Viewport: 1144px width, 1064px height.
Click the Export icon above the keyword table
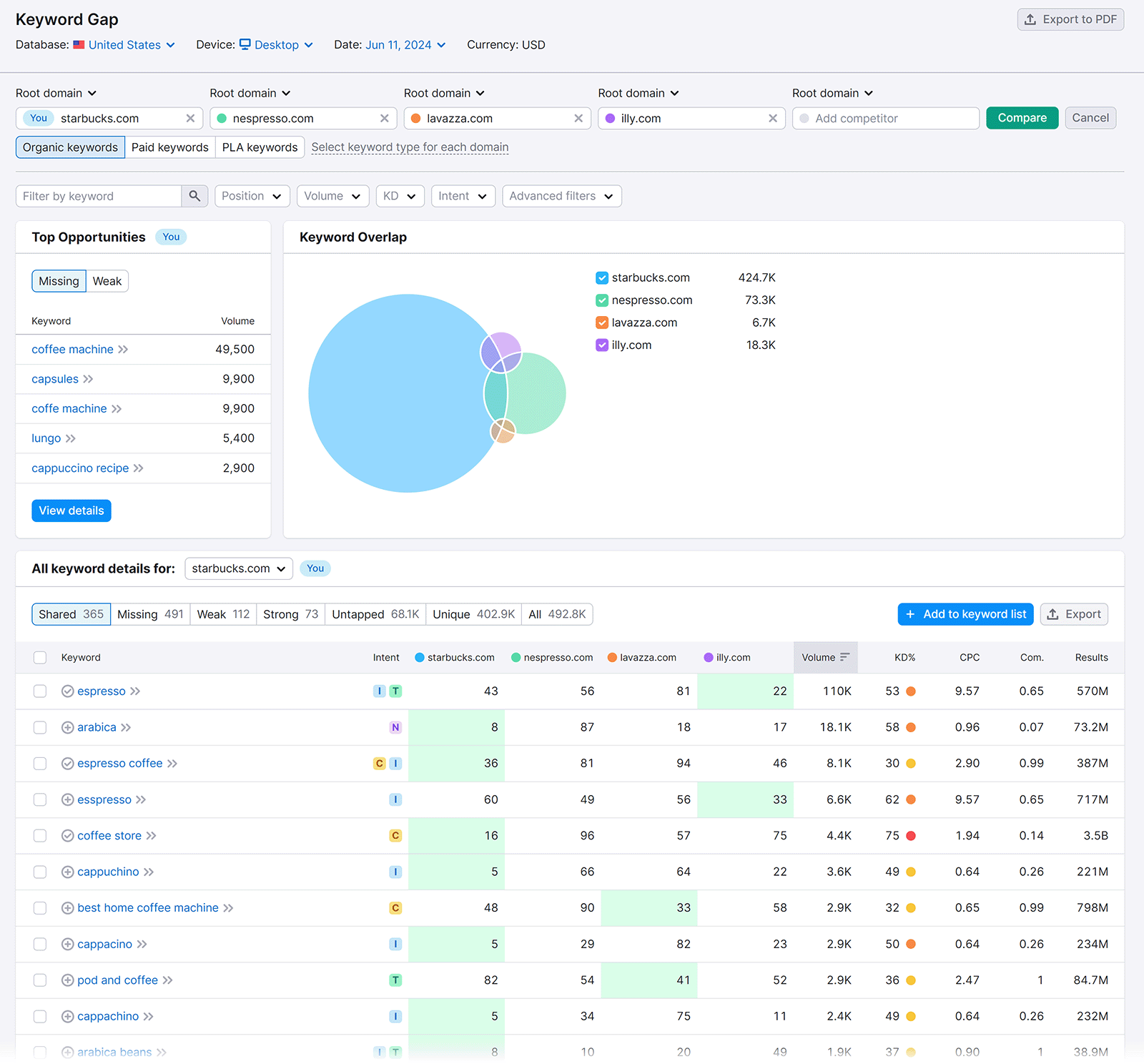[1052, 614]
